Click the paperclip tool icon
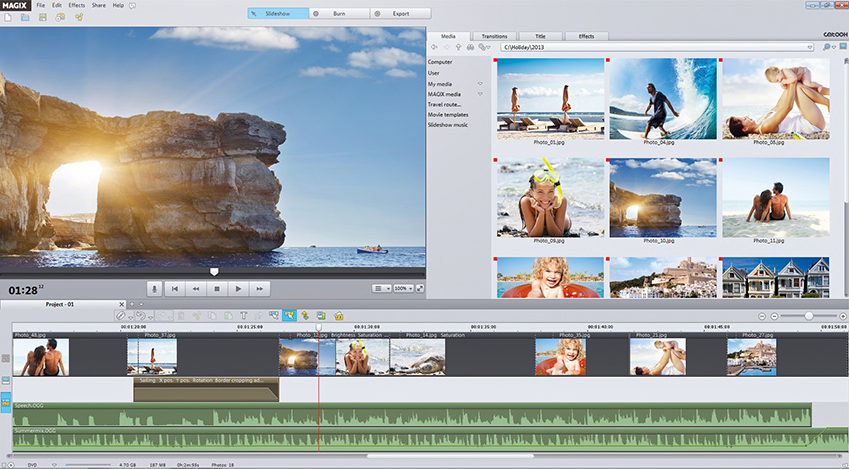849x469 pixels. pyautogui.click(x=121, y=315)
